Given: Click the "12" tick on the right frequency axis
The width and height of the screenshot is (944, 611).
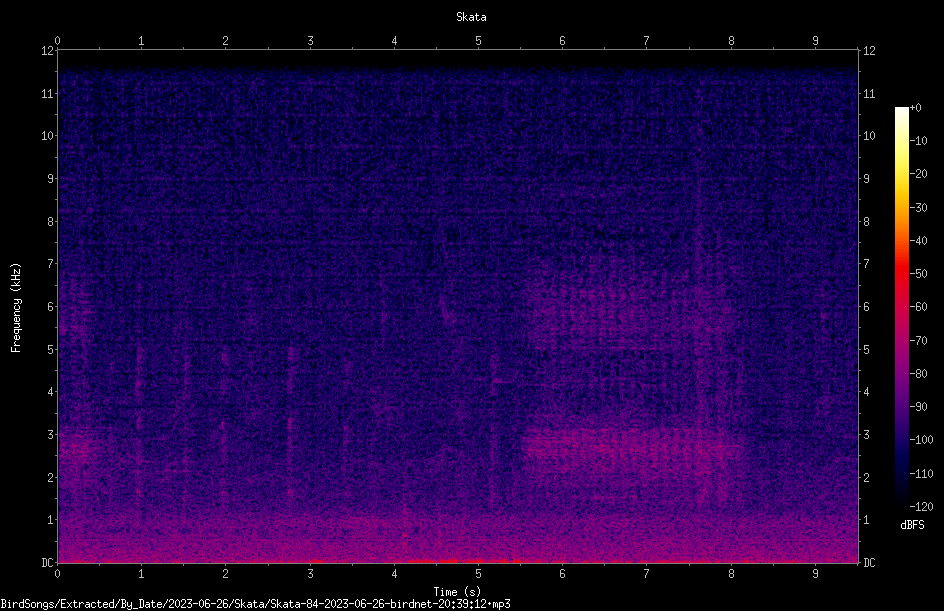Looking at the screenshot, I should coord(869,51).
